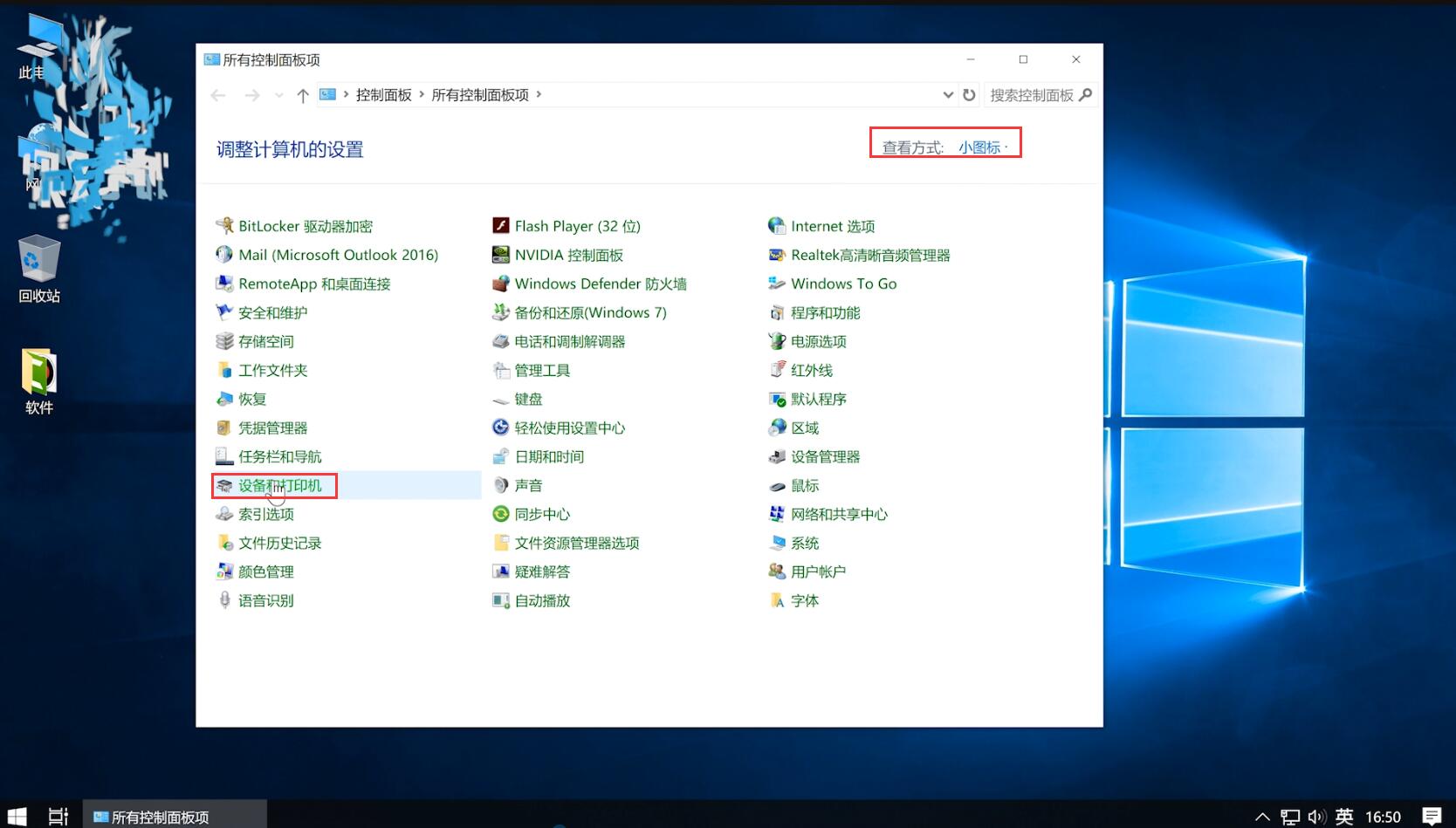Click the 字体 fonts icon
The width and height of the screenshot is (1456, 828).
point(777,600)
